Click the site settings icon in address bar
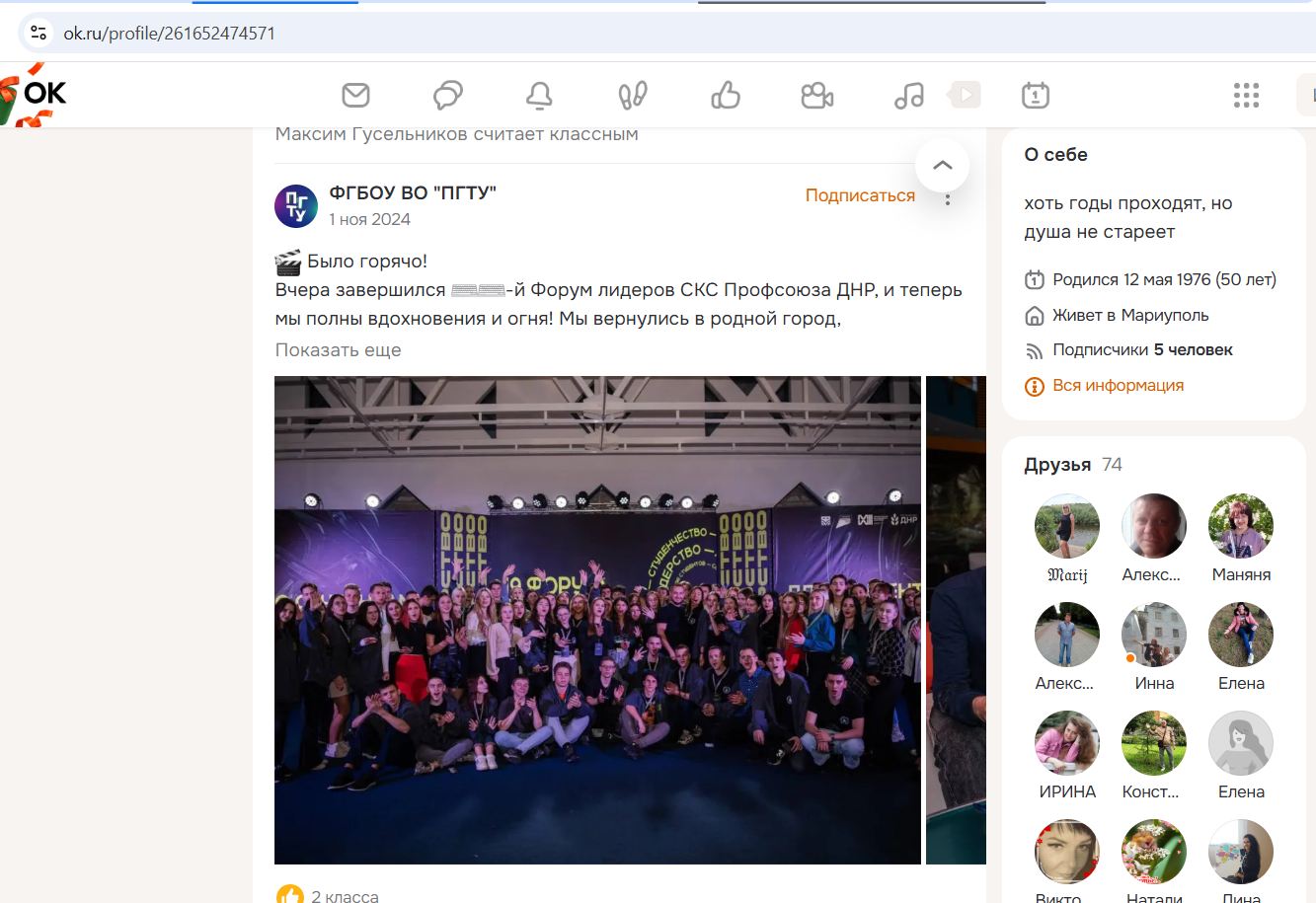Viewport: 1316px width, 903px height. 39,33
